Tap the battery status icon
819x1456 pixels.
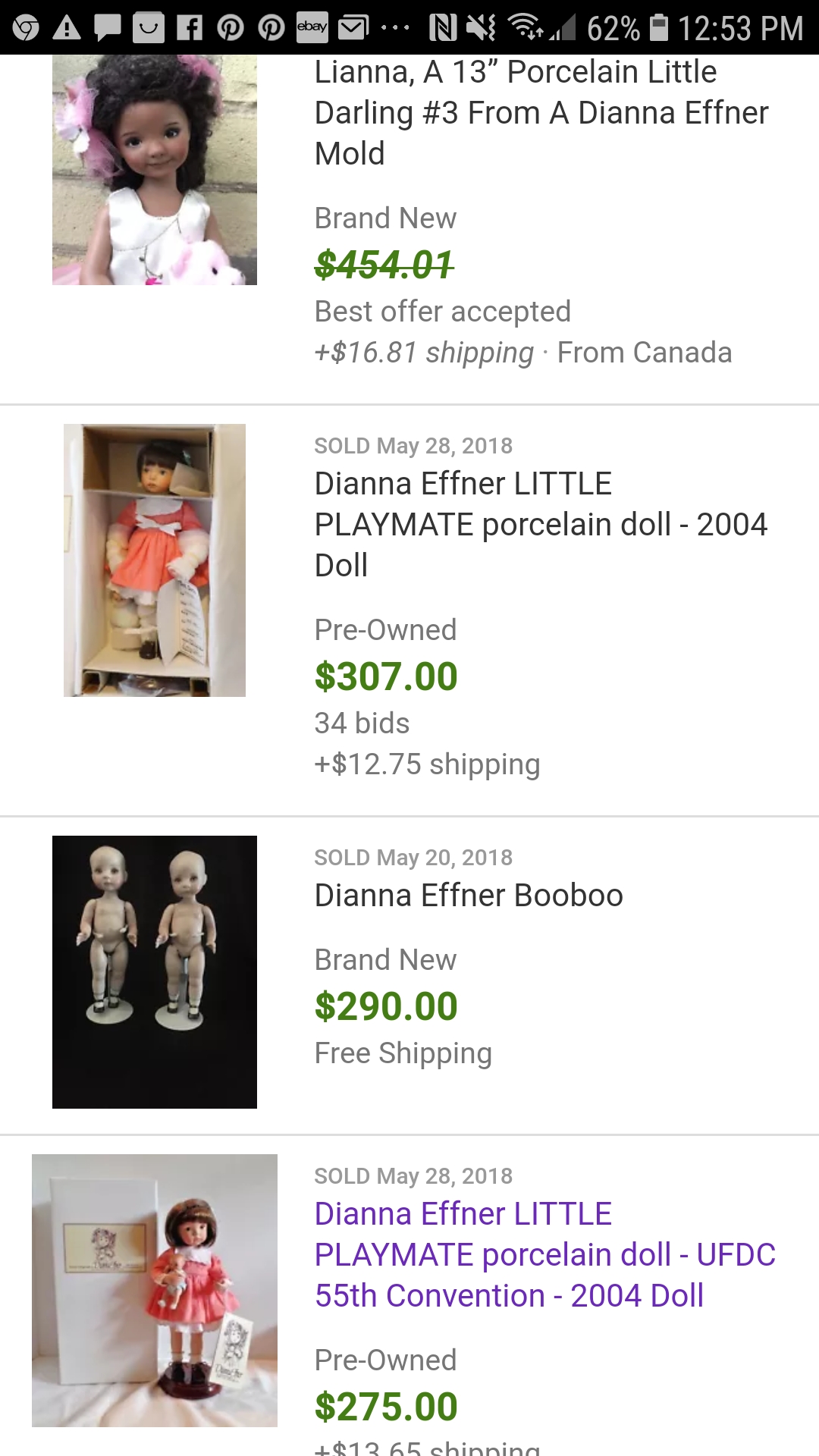660,28
